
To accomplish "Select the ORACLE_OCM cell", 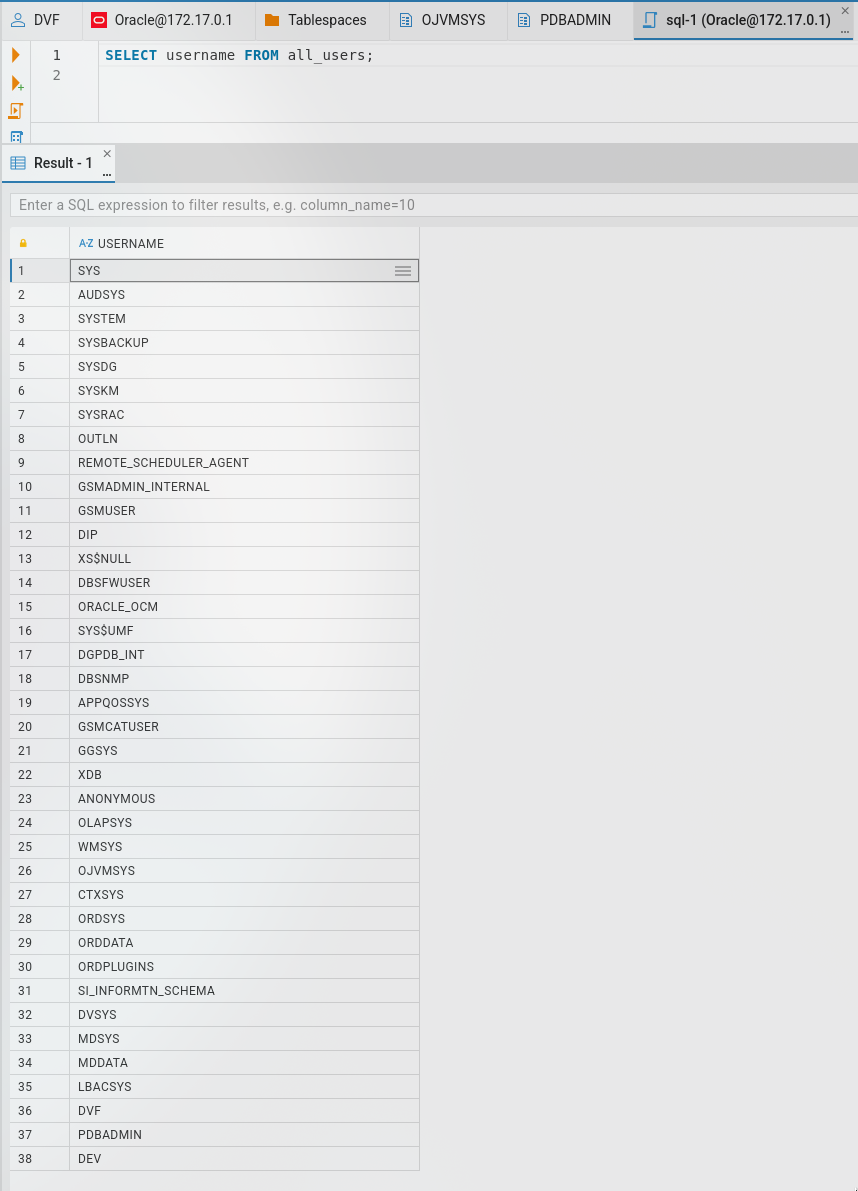I will (x=244, y=607).
